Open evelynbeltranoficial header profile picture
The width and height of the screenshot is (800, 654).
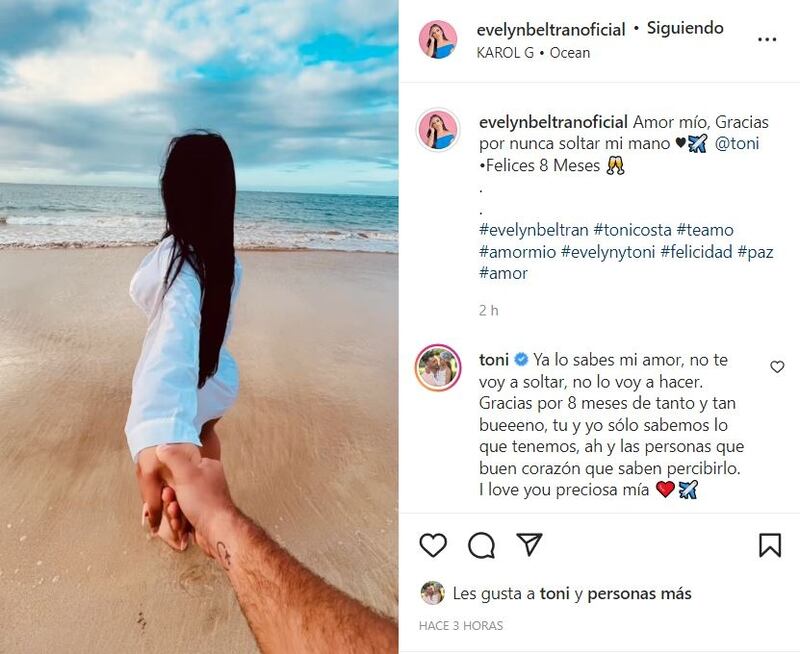(x=438, y=39)
